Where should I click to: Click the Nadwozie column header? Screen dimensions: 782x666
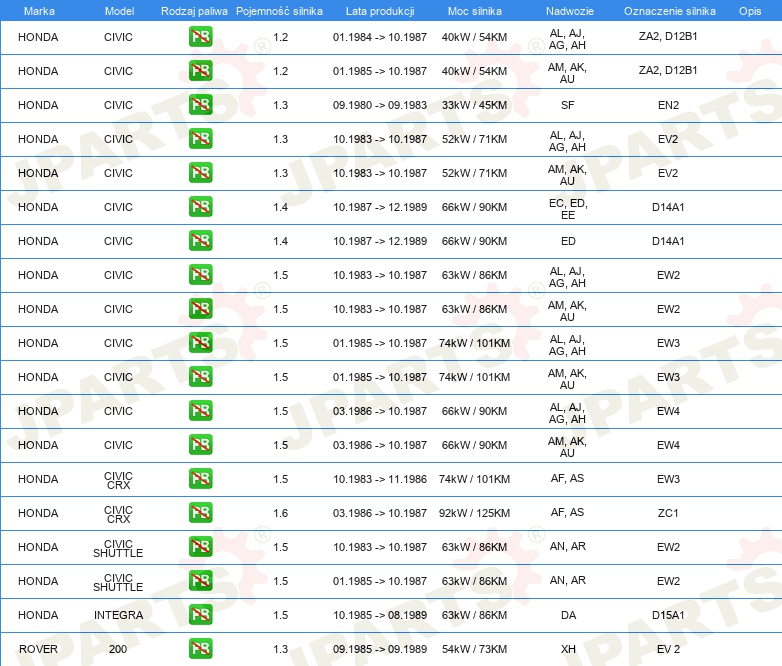570,11
